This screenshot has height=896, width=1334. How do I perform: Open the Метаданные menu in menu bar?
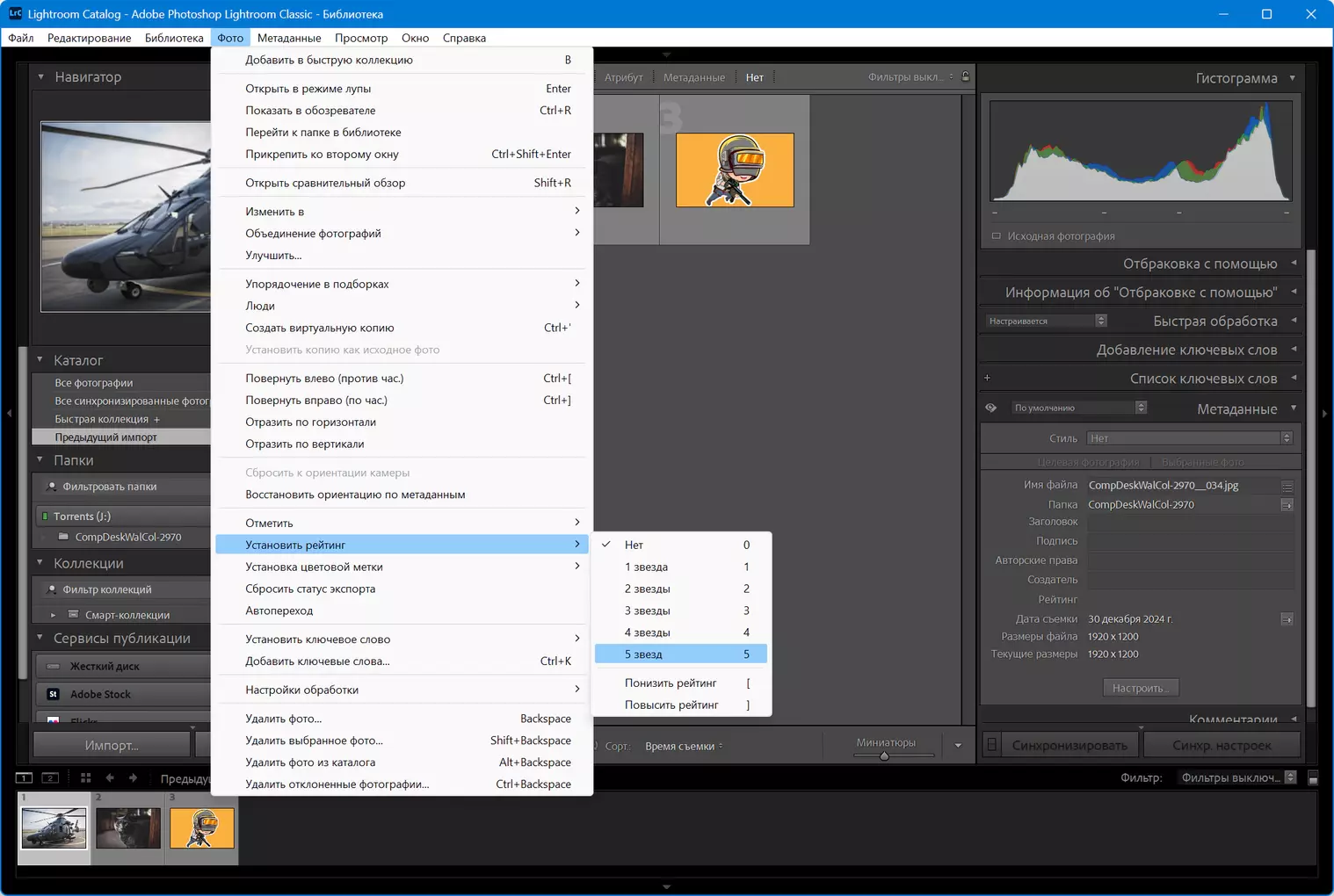tap(289, 38)
